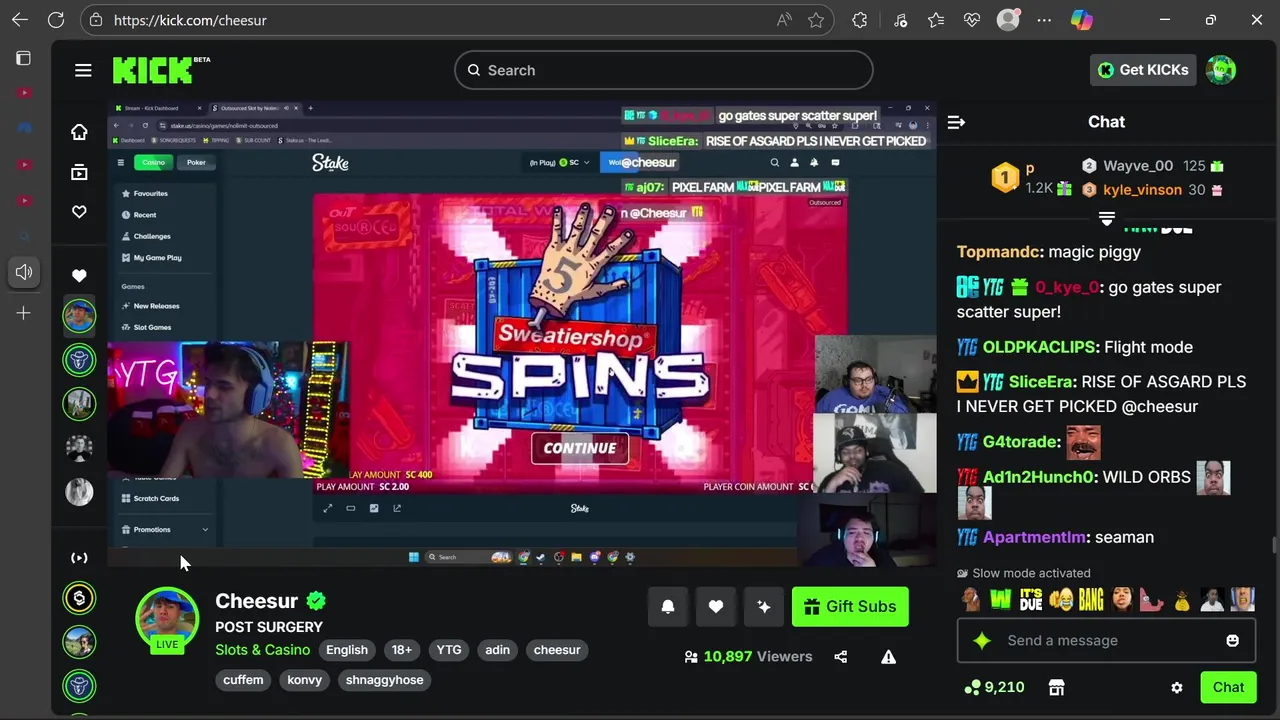Click the Get KICKs button
Viewport: 1280px width, 720px height.
pos(1144,70)
